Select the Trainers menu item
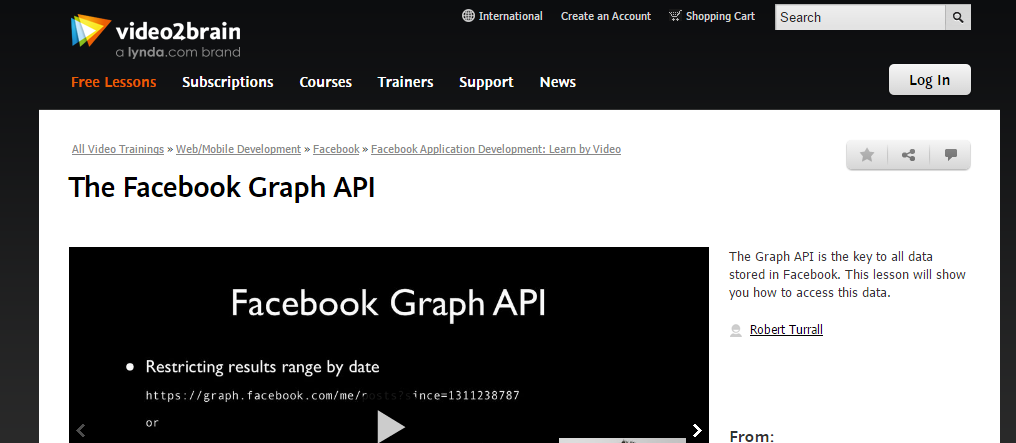 406,82
